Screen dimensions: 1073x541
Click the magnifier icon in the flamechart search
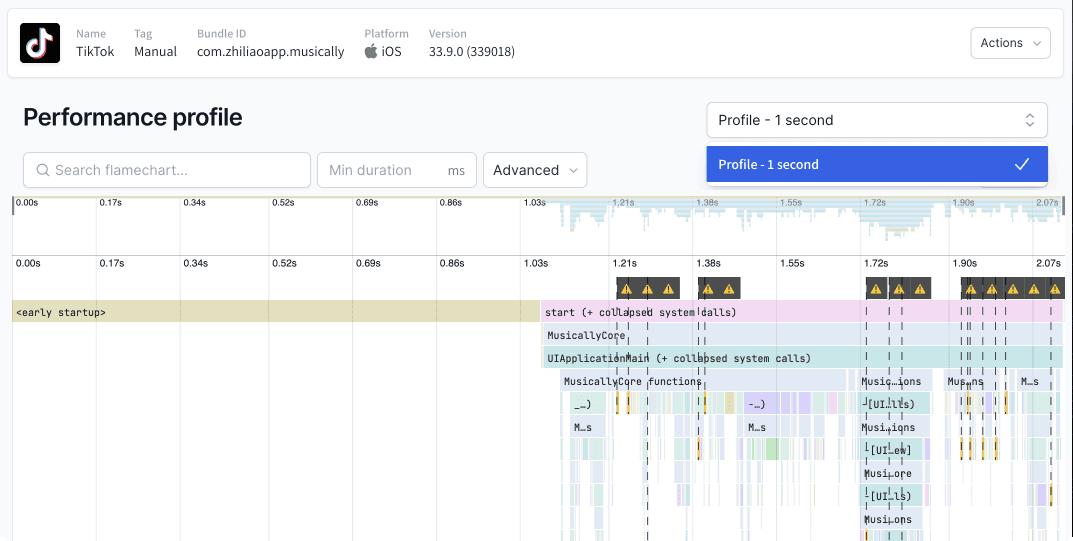43,170
